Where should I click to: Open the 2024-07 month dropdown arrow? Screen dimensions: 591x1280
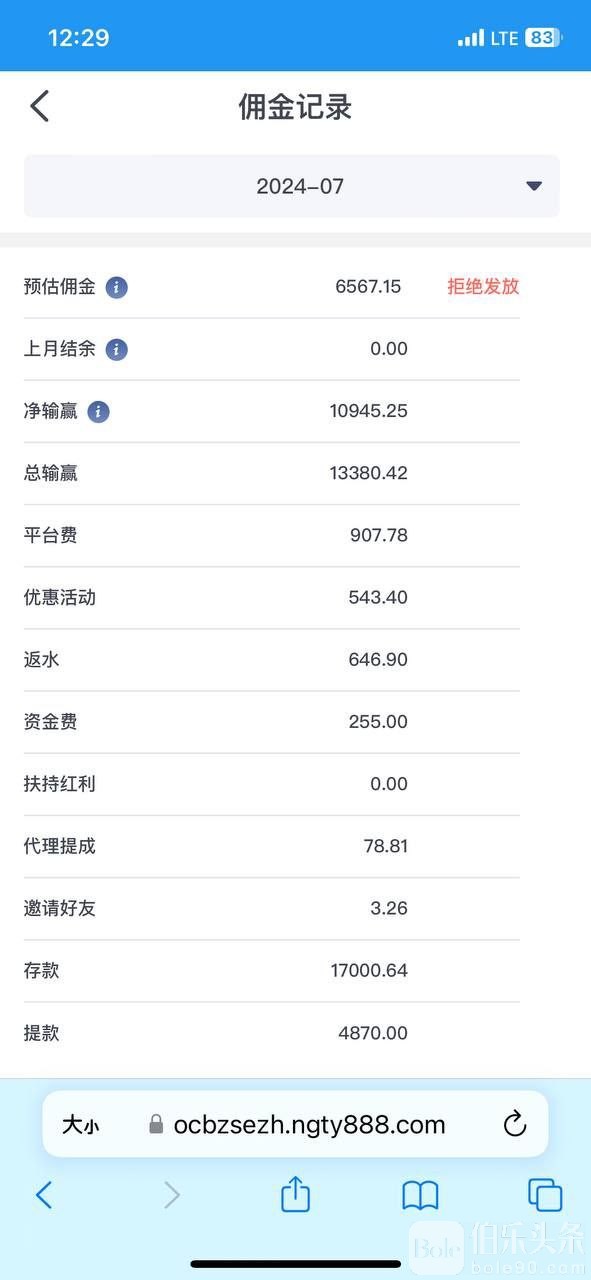(534, 186)
